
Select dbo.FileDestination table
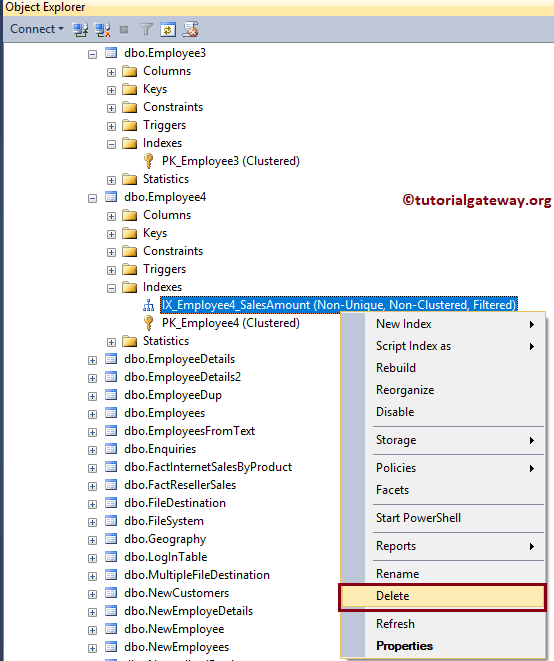[x=175, y=503]
